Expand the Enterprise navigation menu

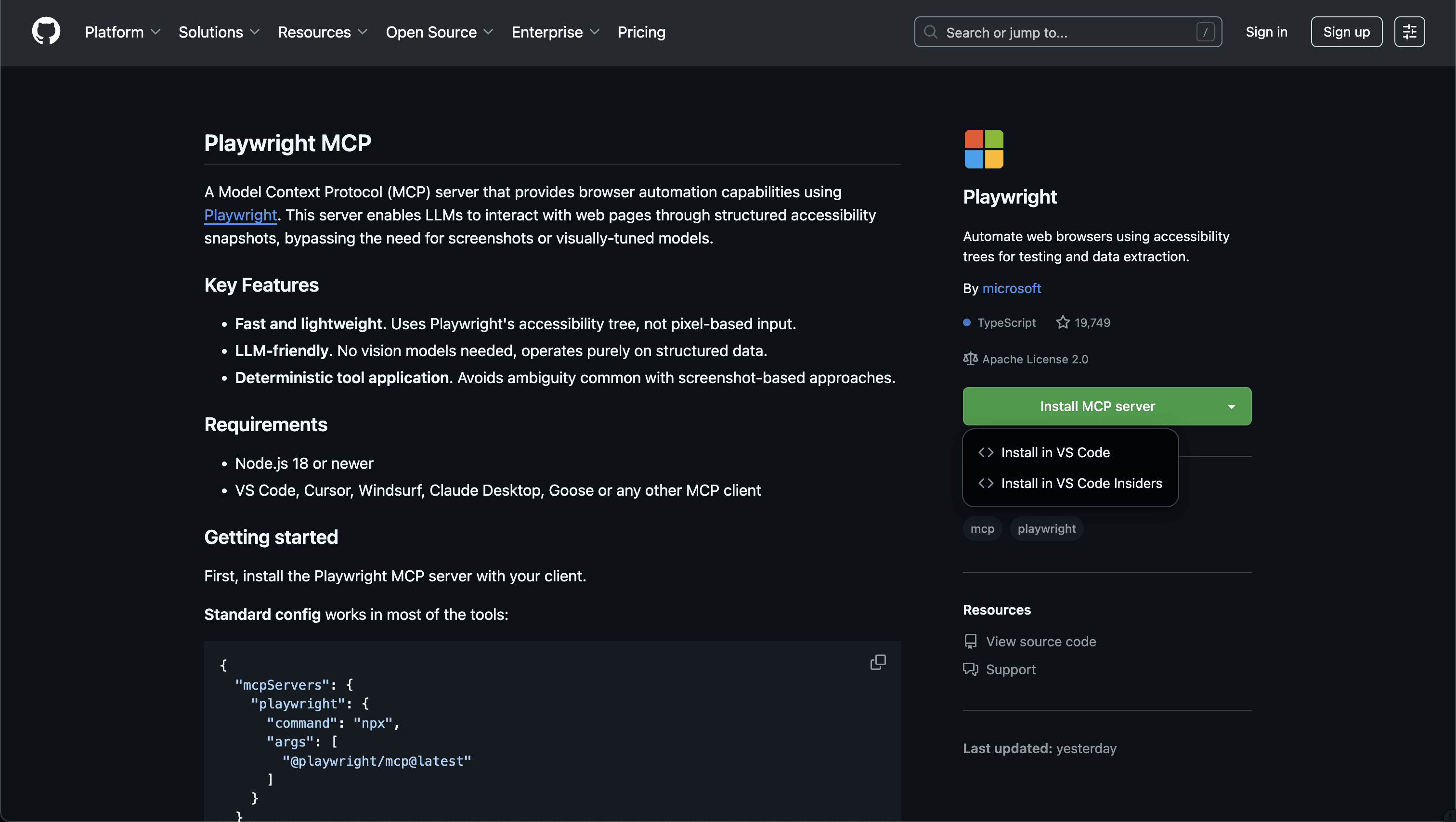coord(555,32)
